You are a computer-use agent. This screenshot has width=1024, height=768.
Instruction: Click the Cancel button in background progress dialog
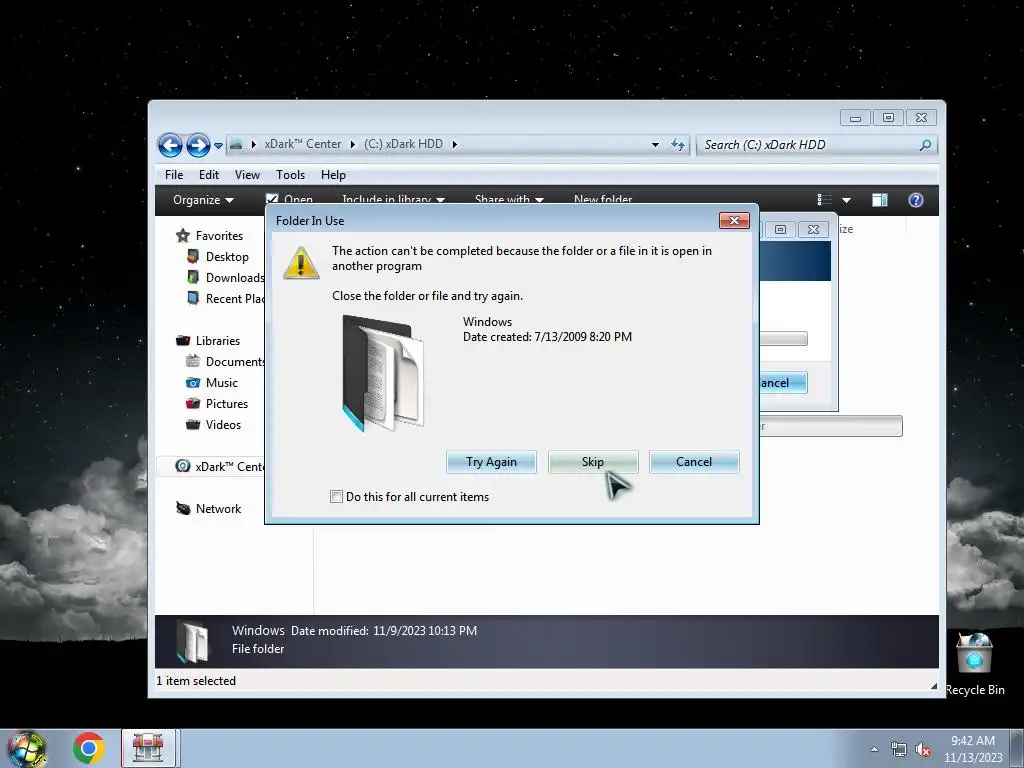coord(783,383)
